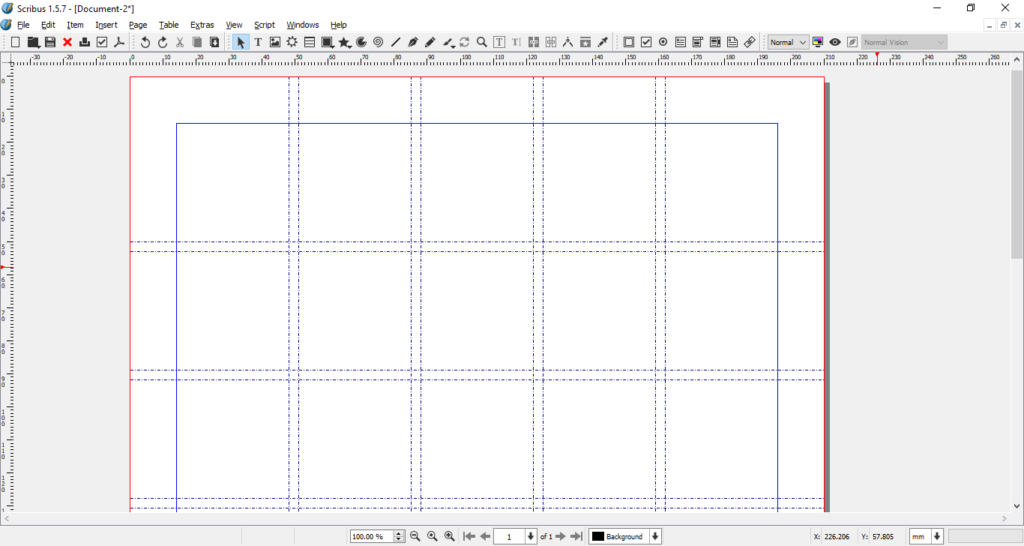Open the Background layer dropdown arrow
Viewport: 1024px width, 546px height.
(655, 536)
